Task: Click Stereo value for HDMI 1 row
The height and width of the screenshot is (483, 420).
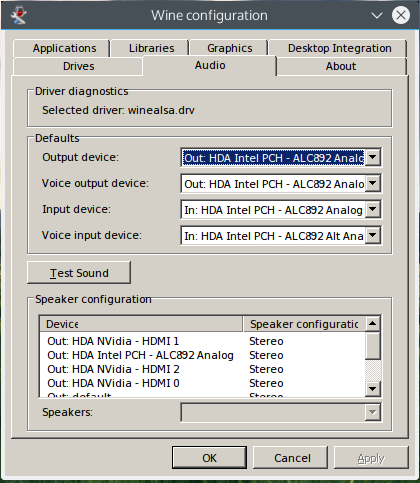Action: 266,341
